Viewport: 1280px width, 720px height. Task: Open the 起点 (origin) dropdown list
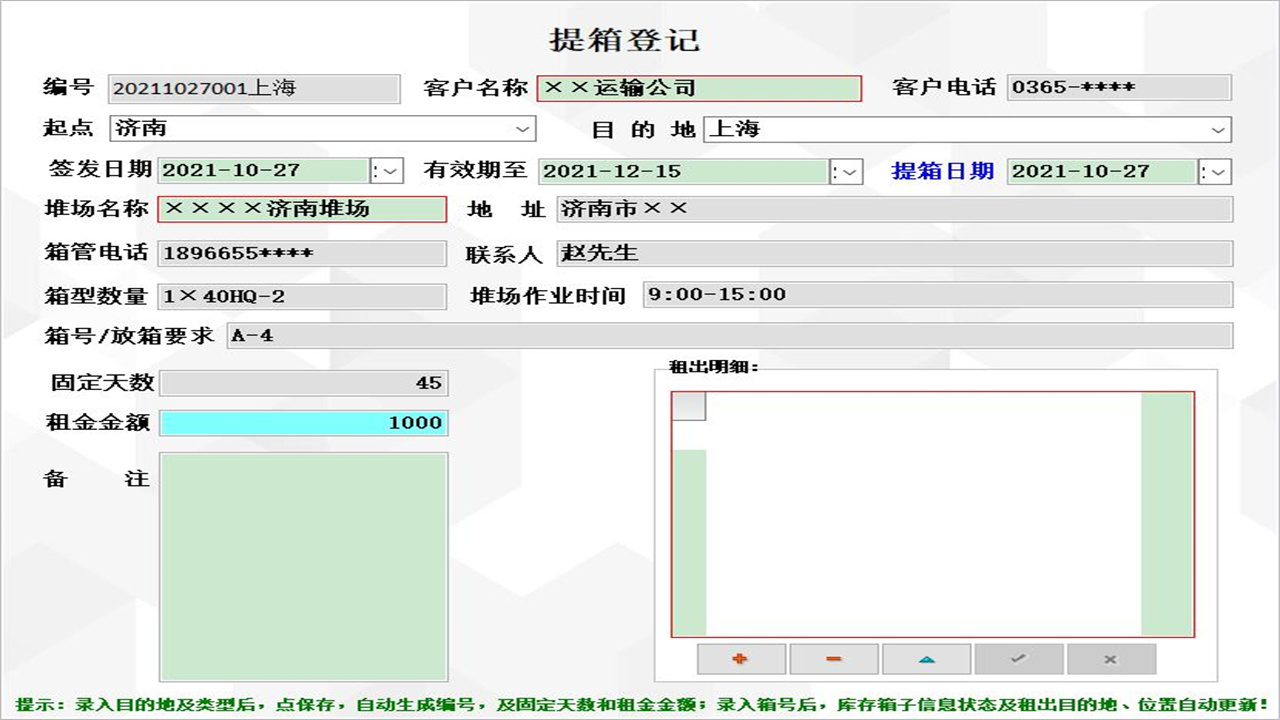523,130
